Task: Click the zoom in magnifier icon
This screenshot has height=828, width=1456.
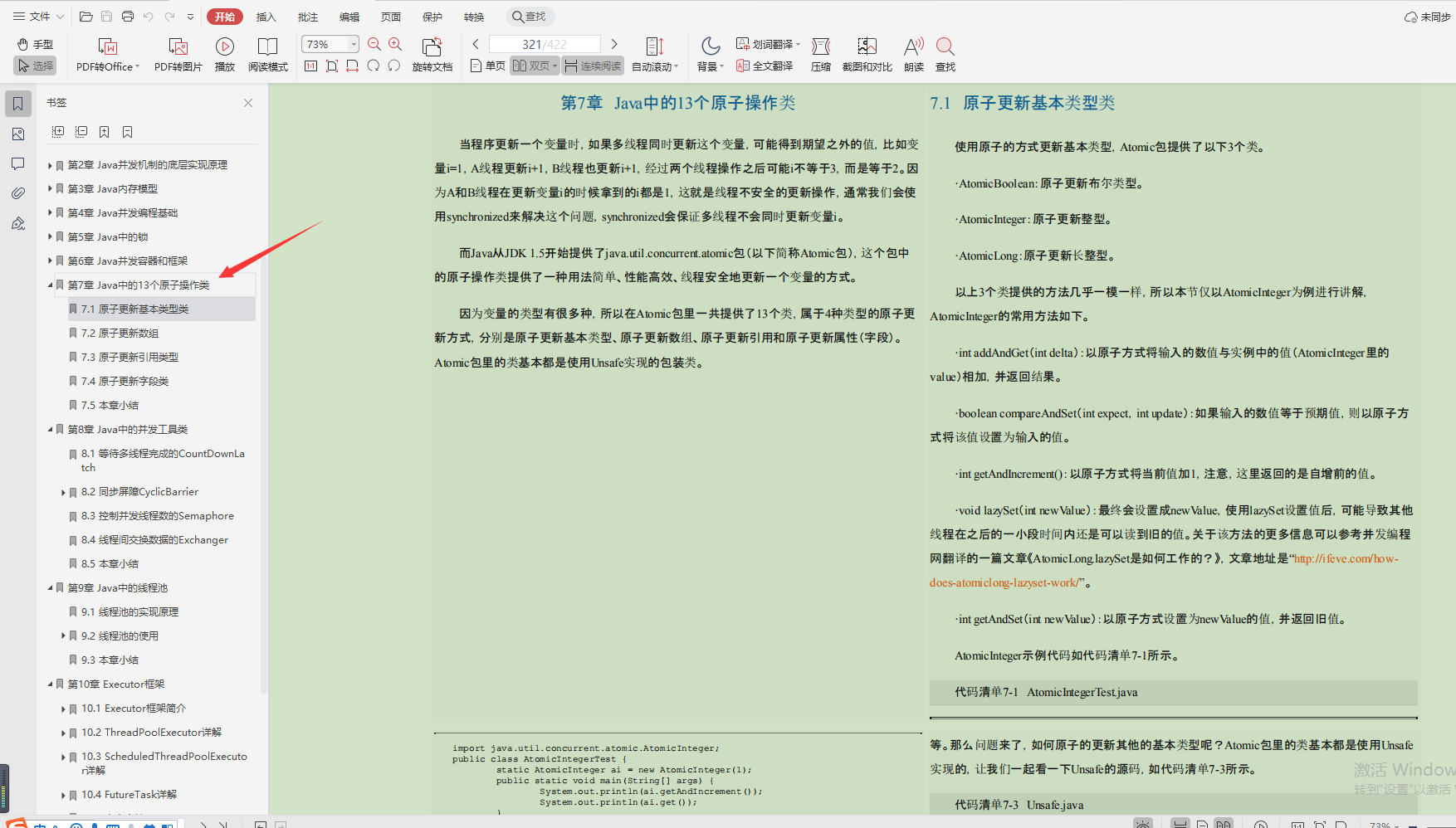Action: coord(395,44)
